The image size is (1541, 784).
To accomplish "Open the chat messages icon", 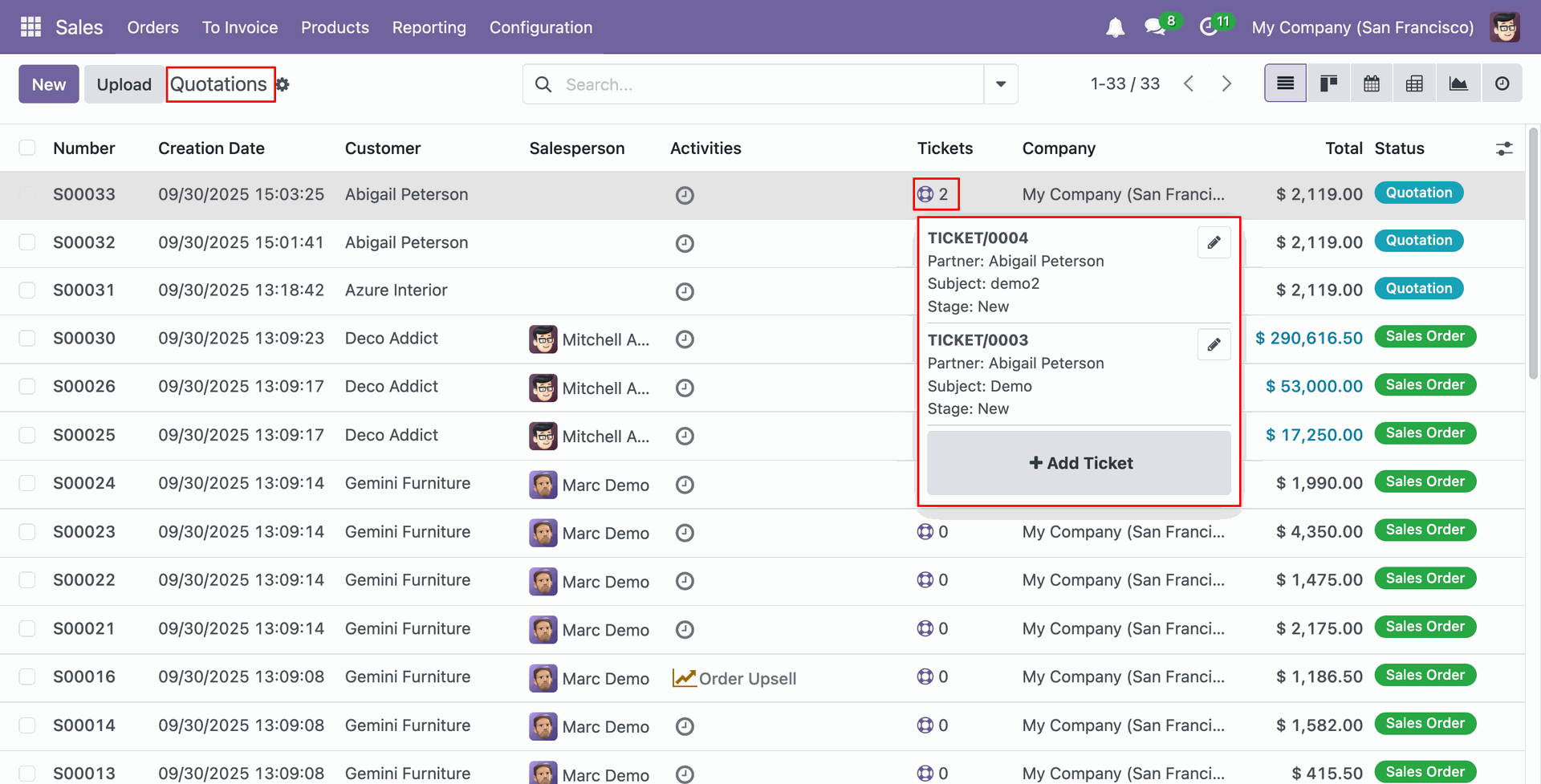I will tap(1155, 27).
